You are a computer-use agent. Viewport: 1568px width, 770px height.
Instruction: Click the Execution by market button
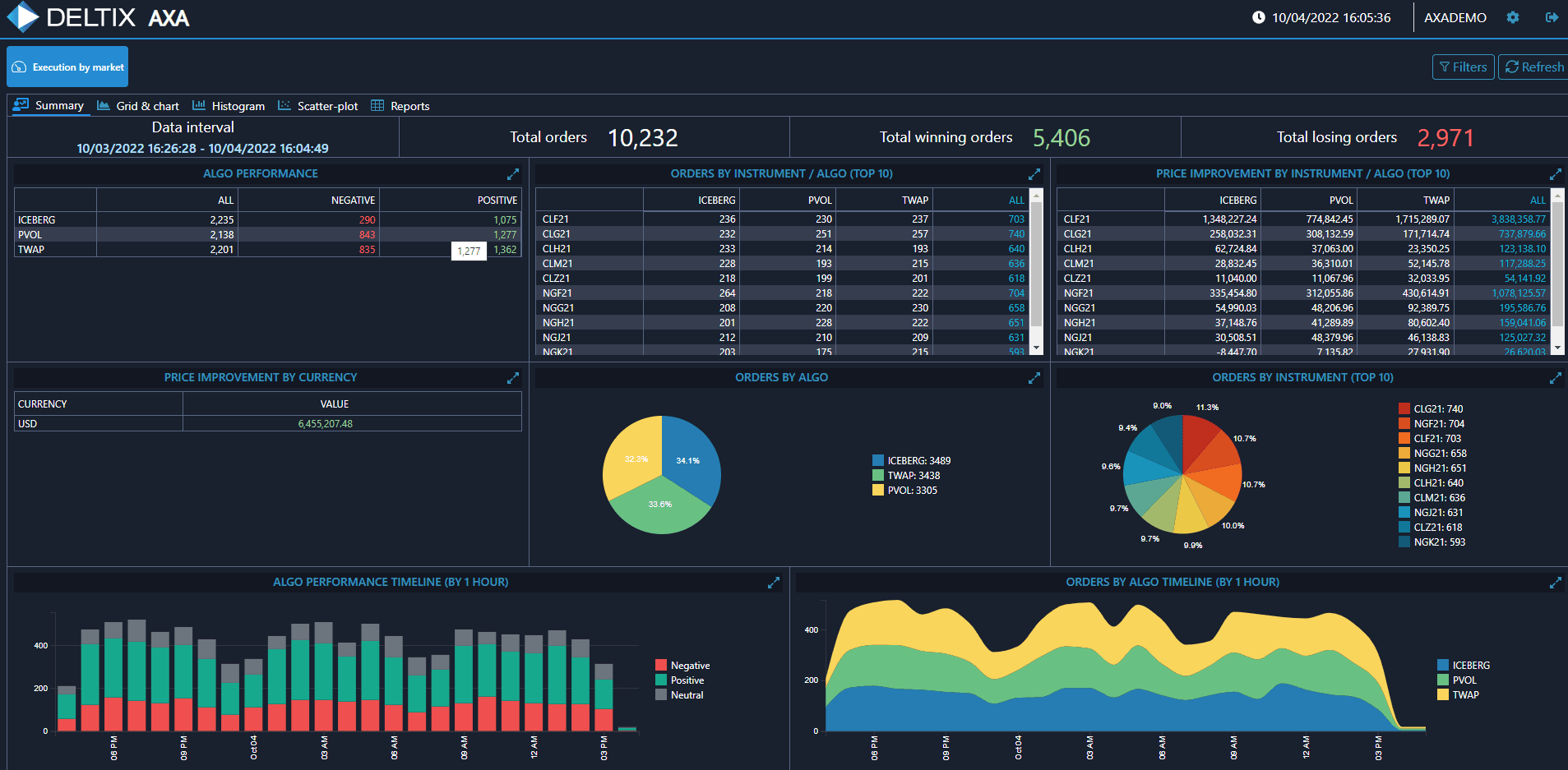coord(67,67)
